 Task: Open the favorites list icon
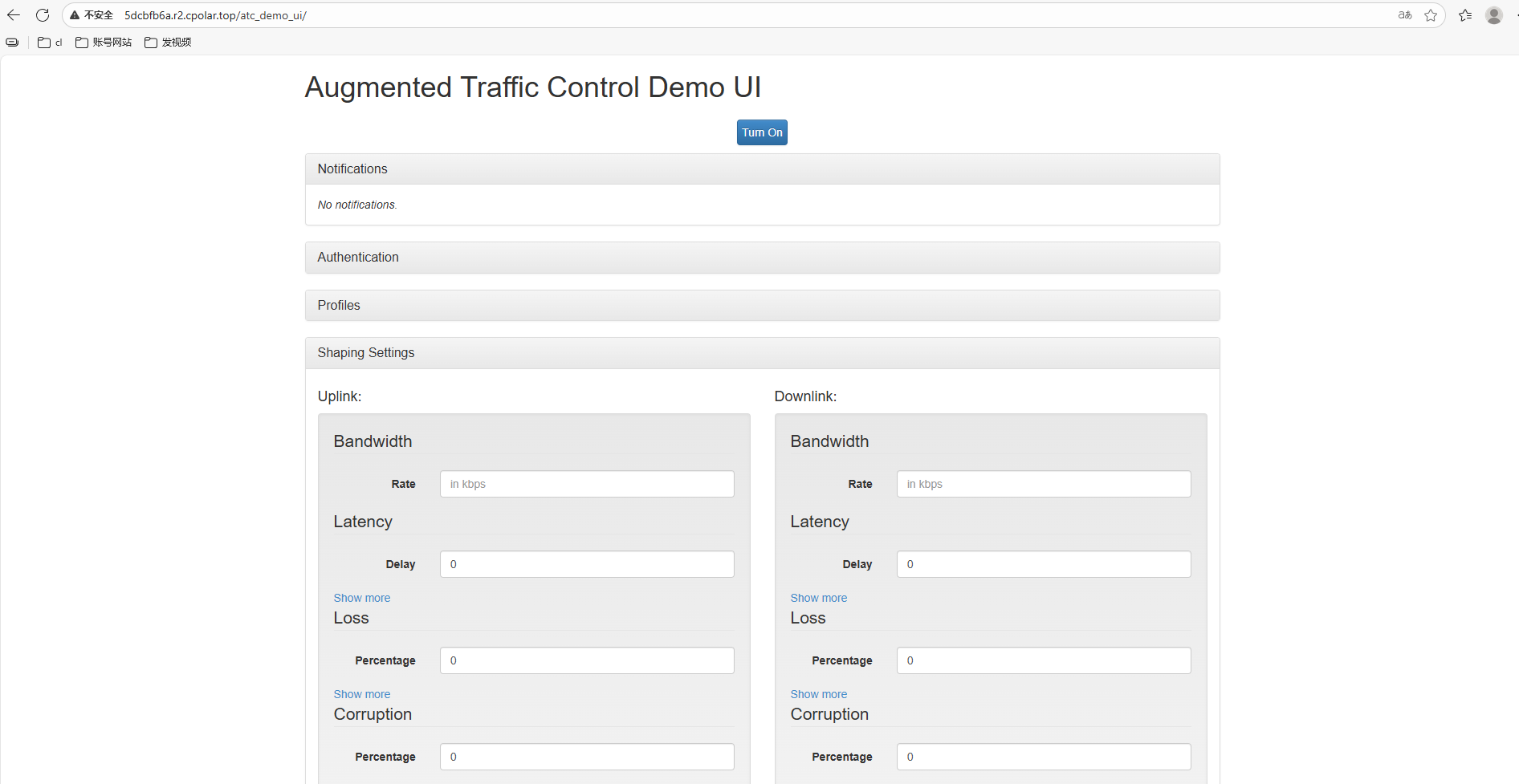pyautogui.click(x=1465, y=15)
